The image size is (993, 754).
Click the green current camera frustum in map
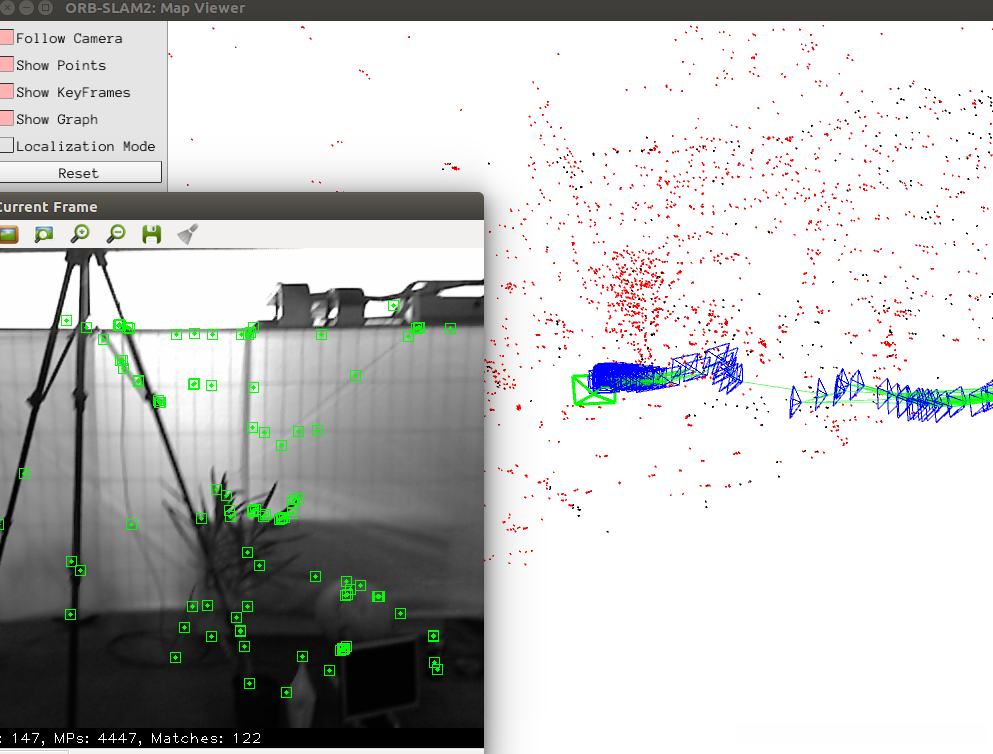coord(593,390)
